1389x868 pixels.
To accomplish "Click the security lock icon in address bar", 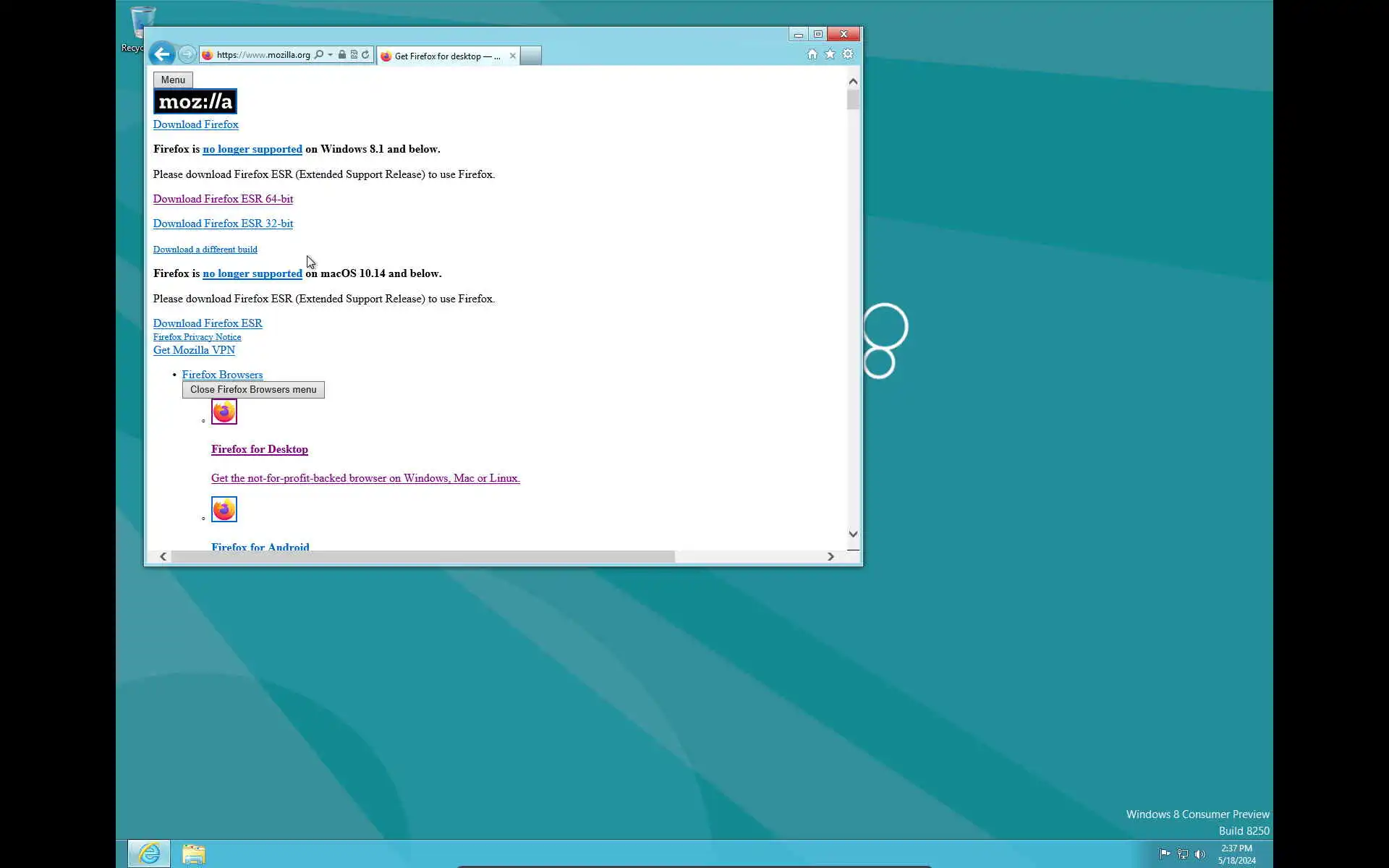I will click(x=342, y=55).
